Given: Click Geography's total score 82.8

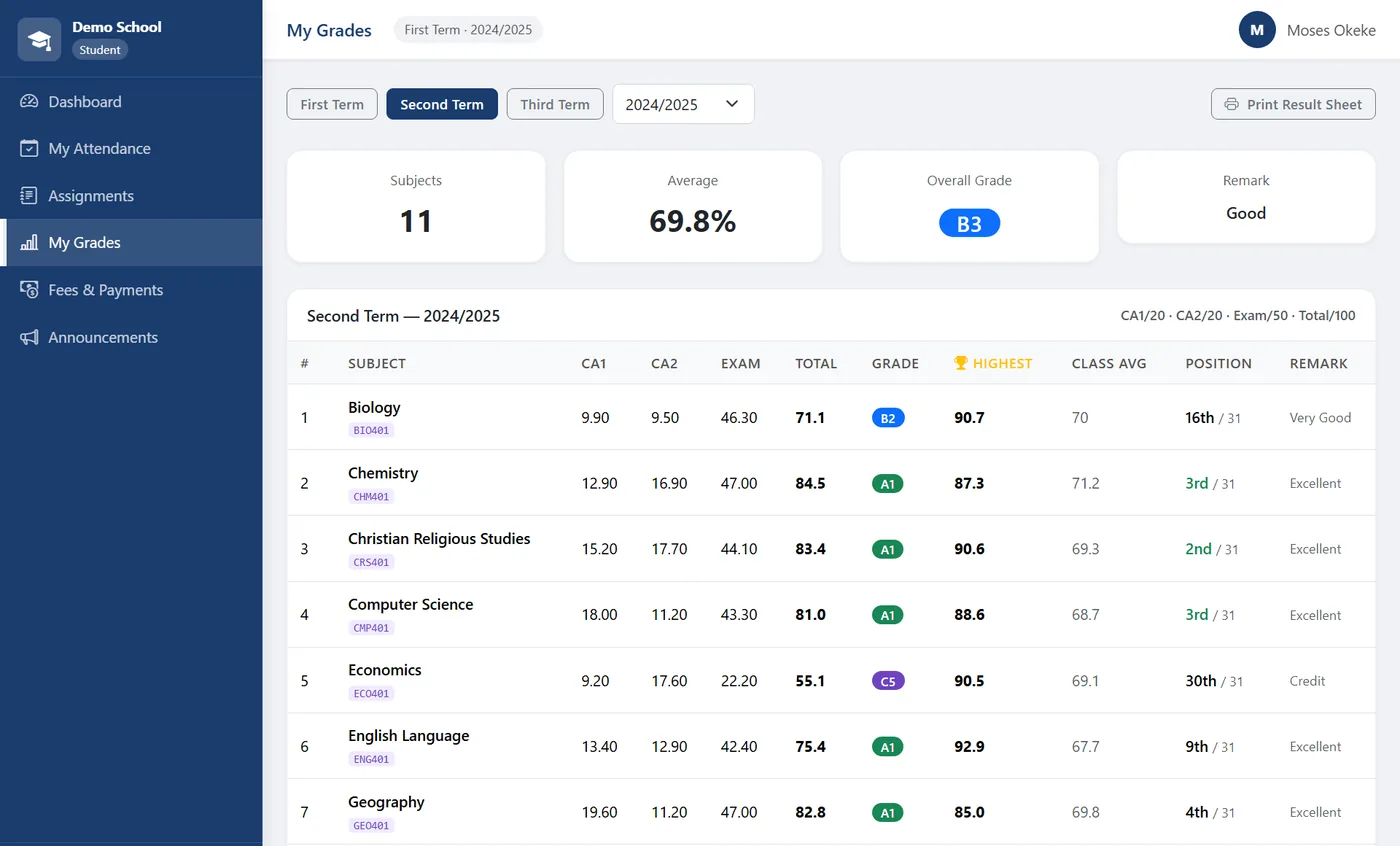Looking at the screenshot, I should (x=810, y=813).
